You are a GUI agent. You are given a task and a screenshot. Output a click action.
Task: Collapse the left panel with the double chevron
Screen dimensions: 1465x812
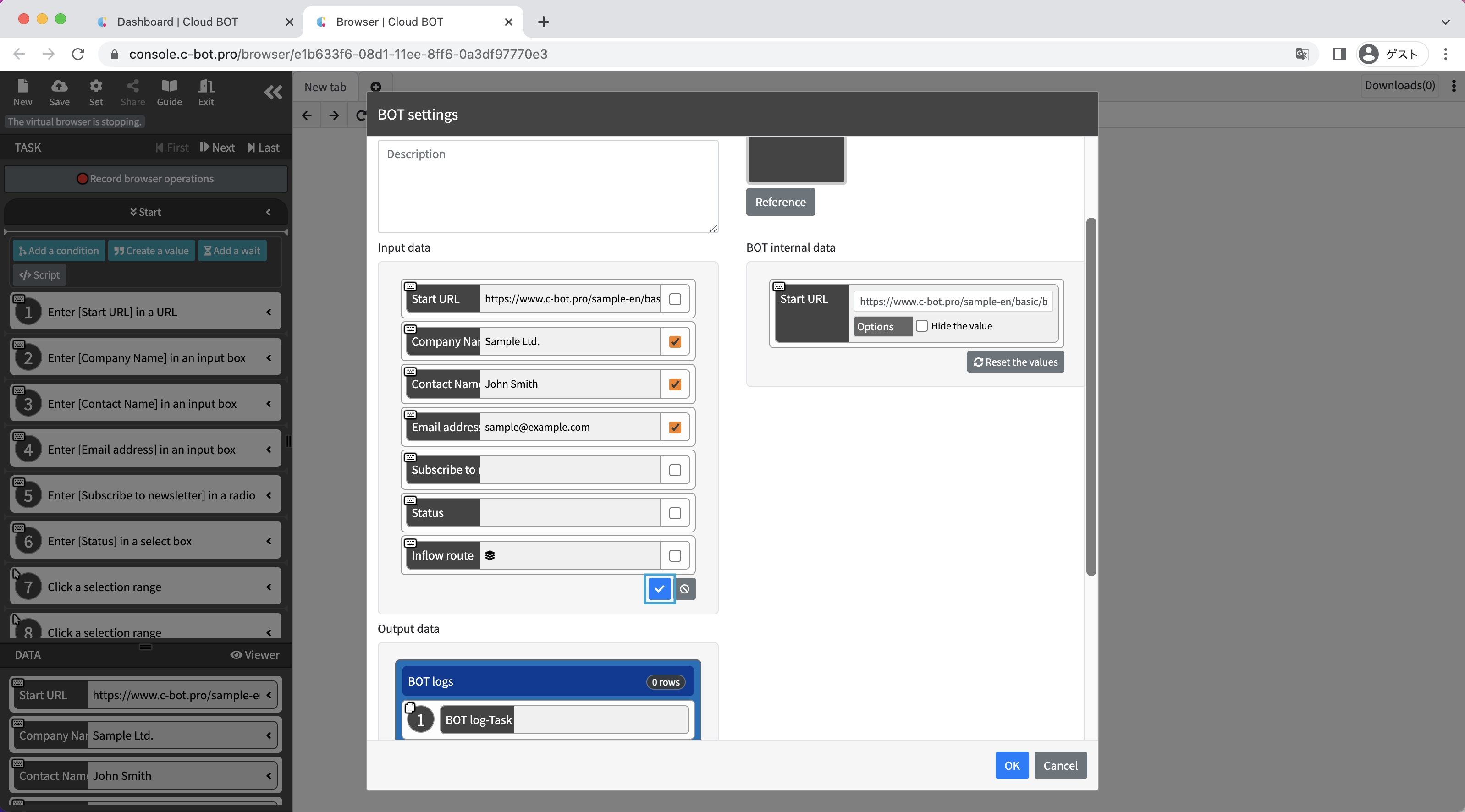coord(273,92)
